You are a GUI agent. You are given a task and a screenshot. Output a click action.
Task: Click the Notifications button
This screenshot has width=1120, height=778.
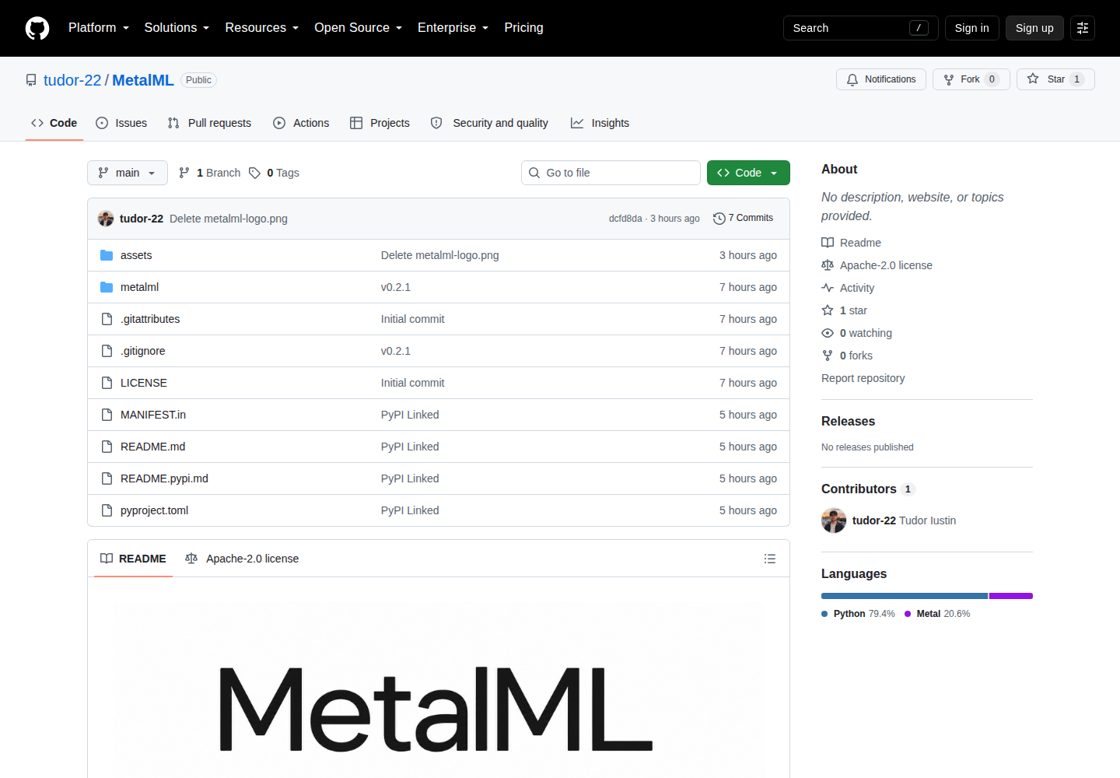pyautogui.click(x=881, y=79)
